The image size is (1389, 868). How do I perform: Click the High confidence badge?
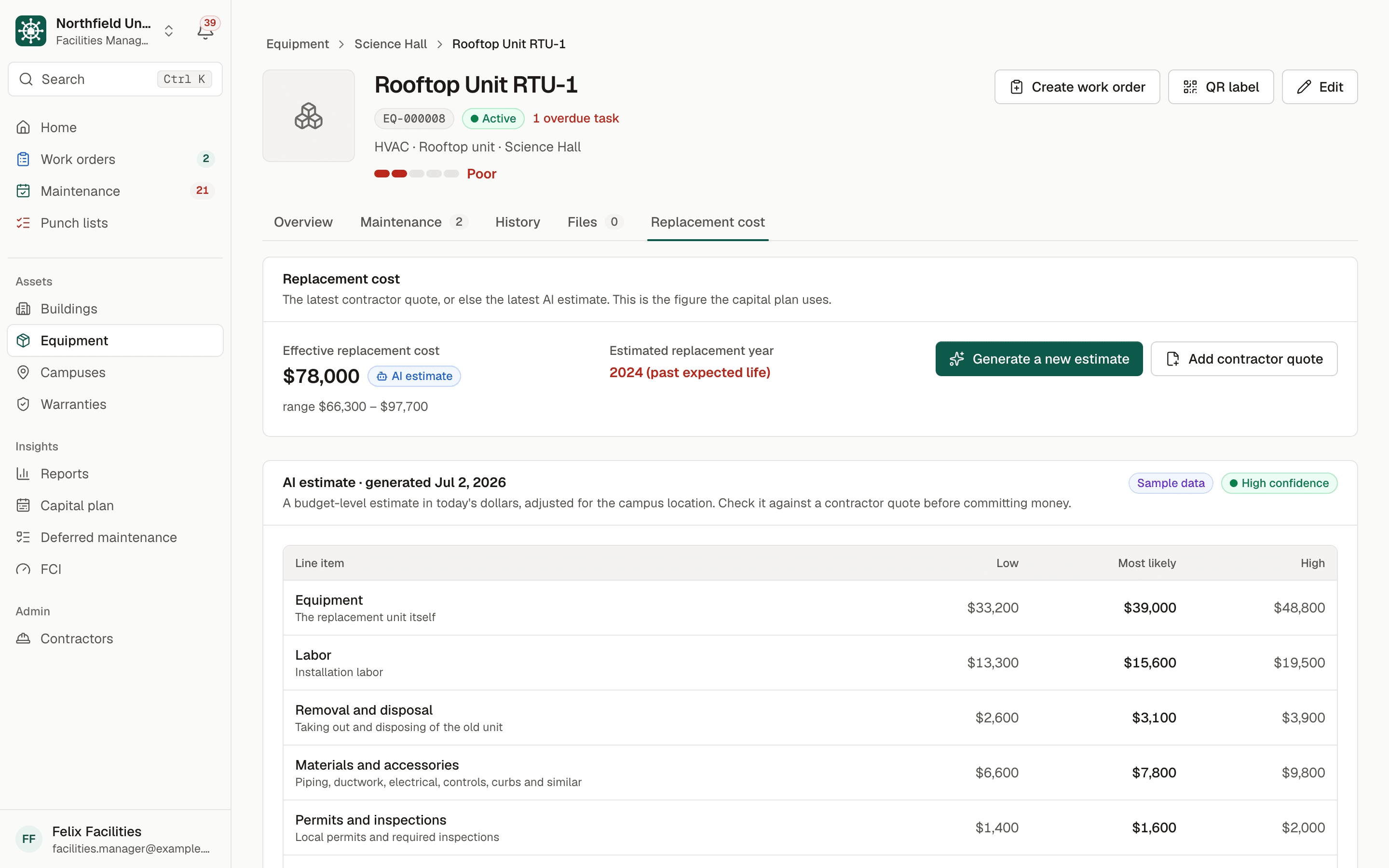click(1279, 483)
